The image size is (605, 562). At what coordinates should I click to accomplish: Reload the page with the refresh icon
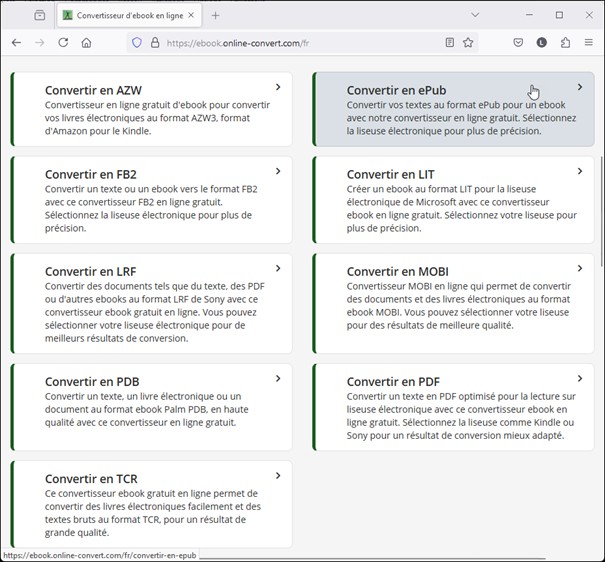click(63, 43)
